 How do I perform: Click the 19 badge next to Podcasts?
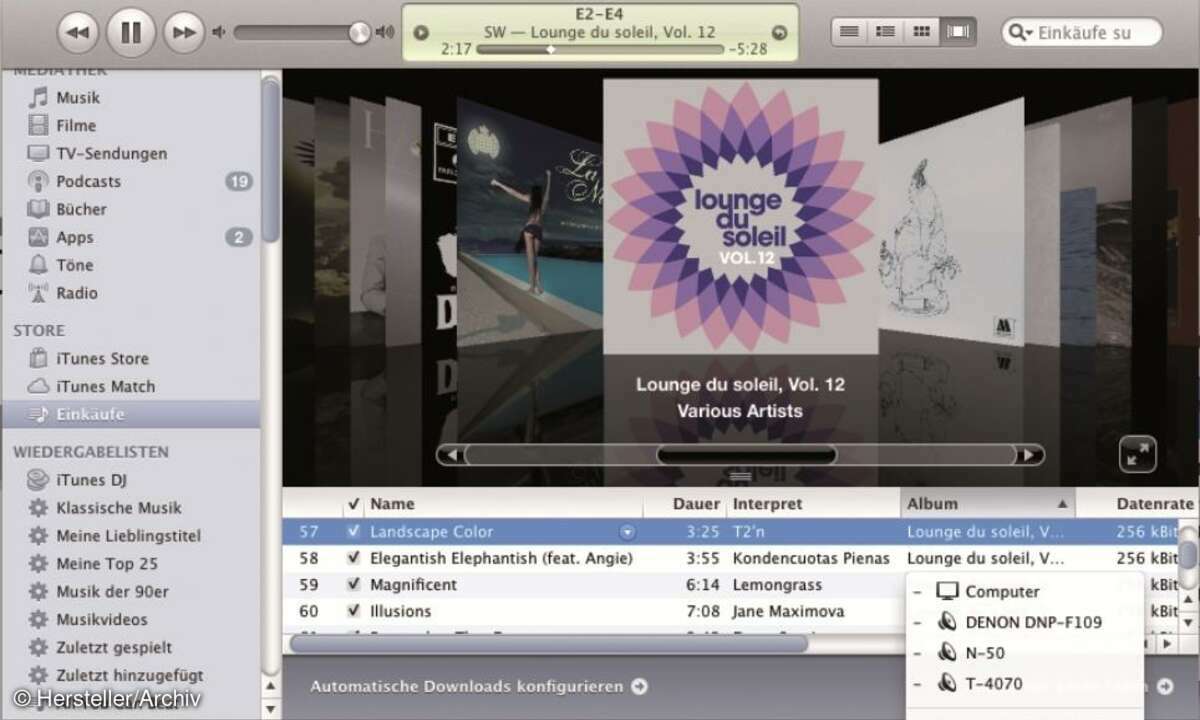238,181
